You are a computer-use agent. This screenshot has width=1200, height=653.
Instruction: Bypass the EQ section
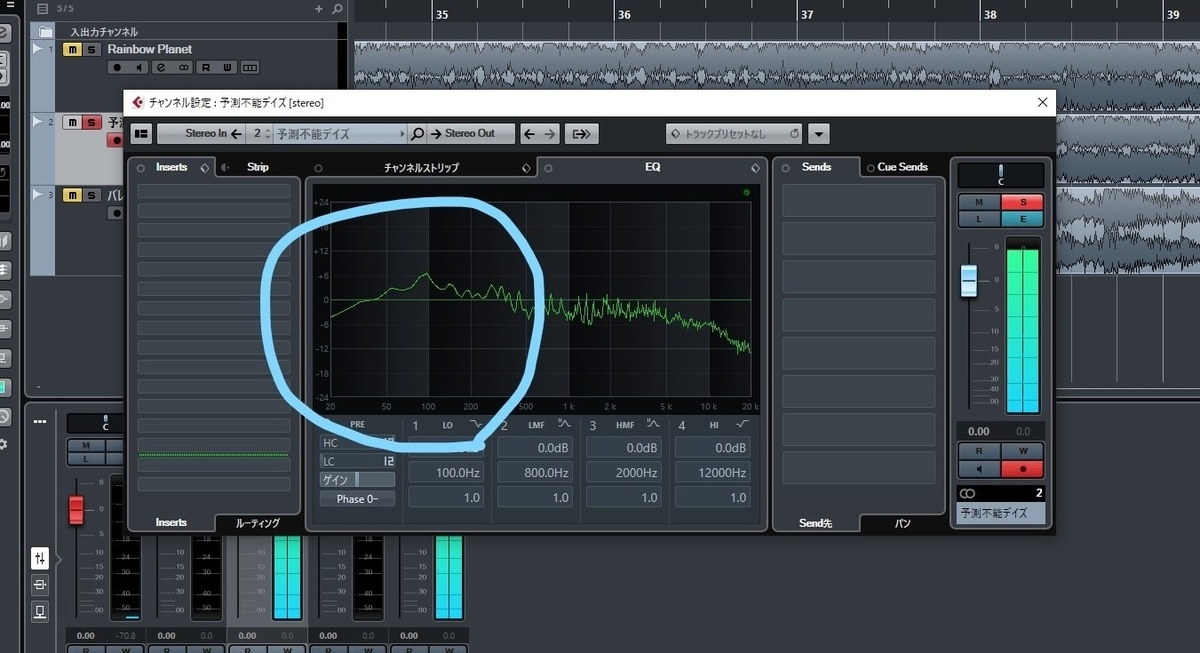549,167
